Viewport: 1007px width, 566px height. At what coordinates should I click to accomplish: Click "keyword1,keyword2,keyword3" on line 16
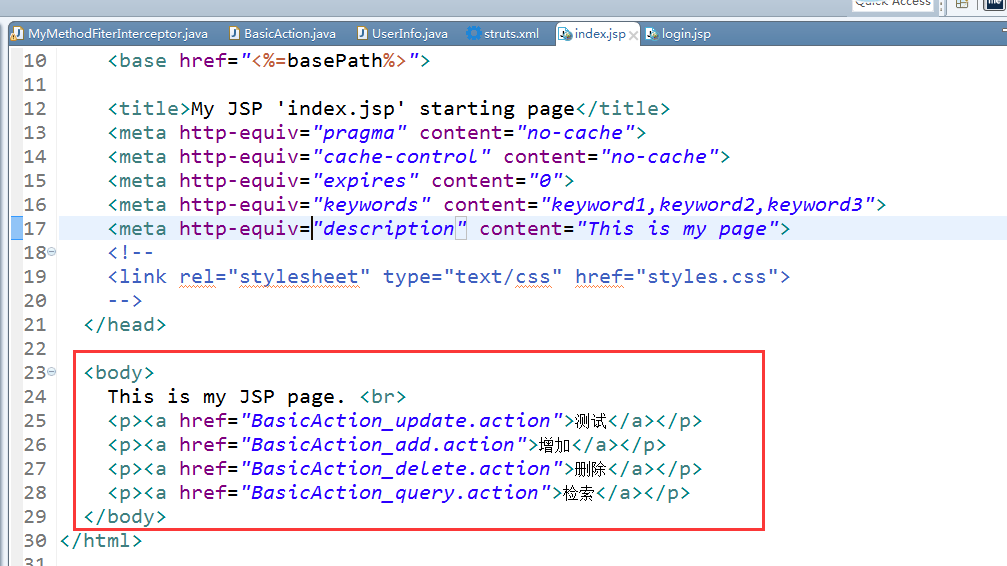(x=707, y=205)
